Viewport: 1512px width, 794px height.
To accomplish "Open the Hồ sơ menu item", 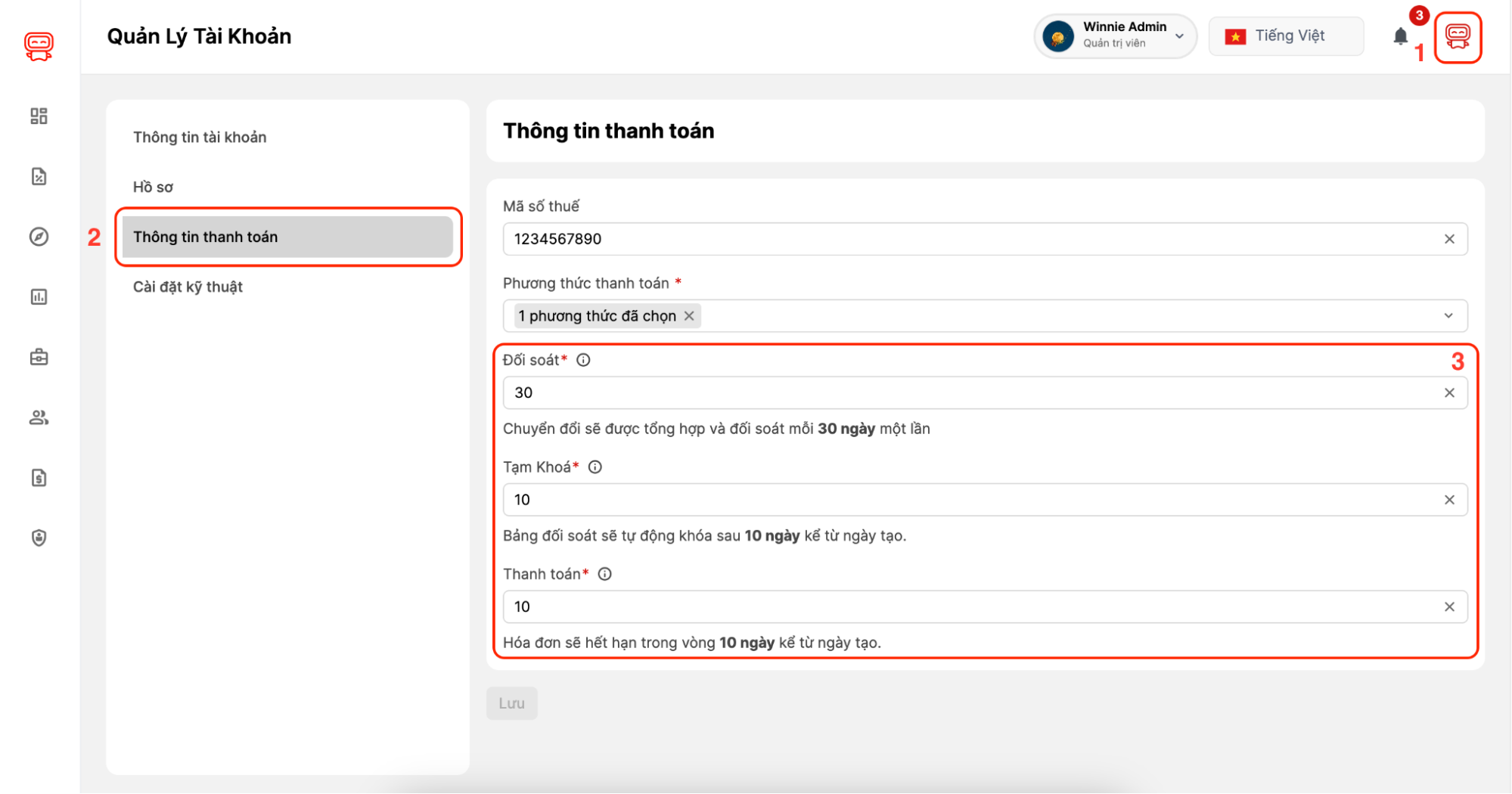I will [x=153, y=187].
